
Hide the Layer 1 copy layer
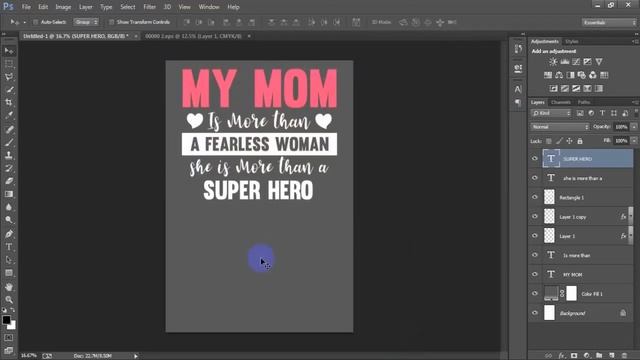(535, 216)
